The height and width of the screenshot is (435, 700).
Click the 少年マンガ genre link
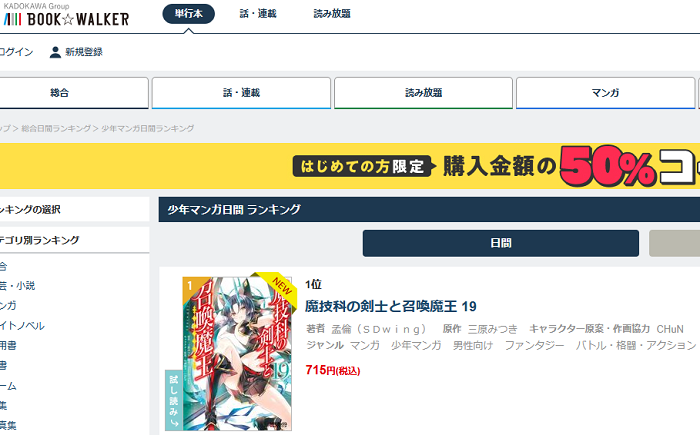[x=416, y=345]
